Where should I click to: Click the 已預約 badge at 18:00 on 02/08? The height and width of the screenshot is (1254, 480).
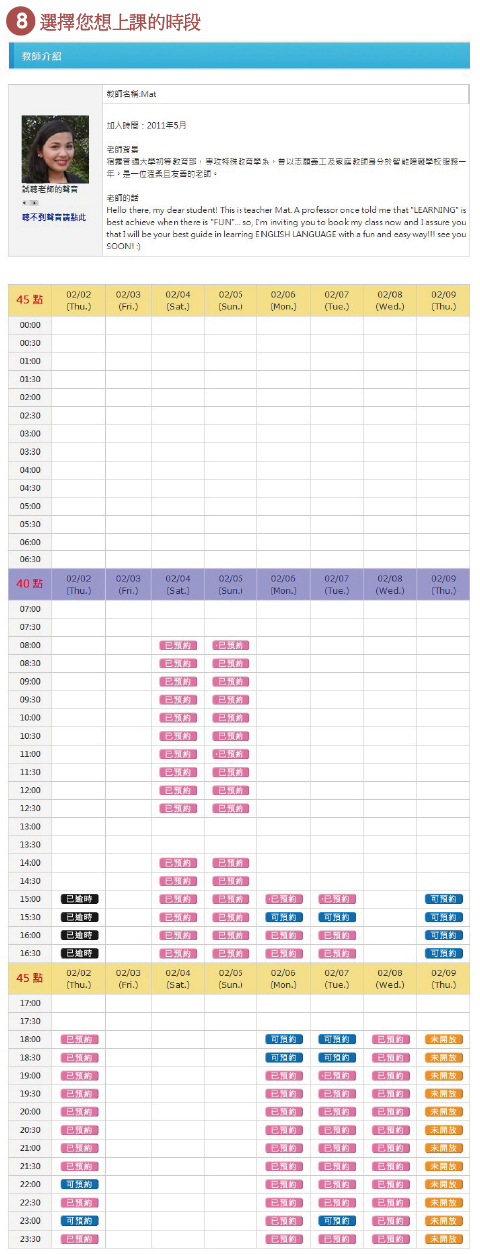pyautogui.click(x=391, y=1039)
